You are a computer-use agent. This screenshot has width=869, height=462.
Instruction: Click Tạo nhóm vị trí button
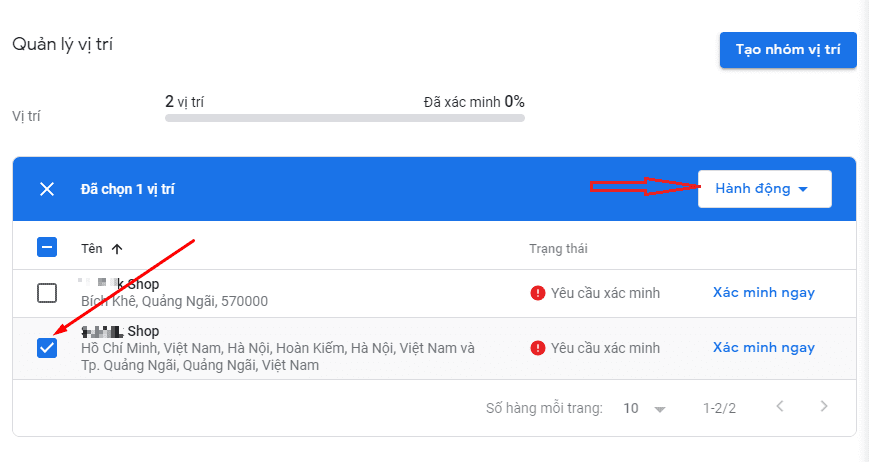tap(787, 49)
